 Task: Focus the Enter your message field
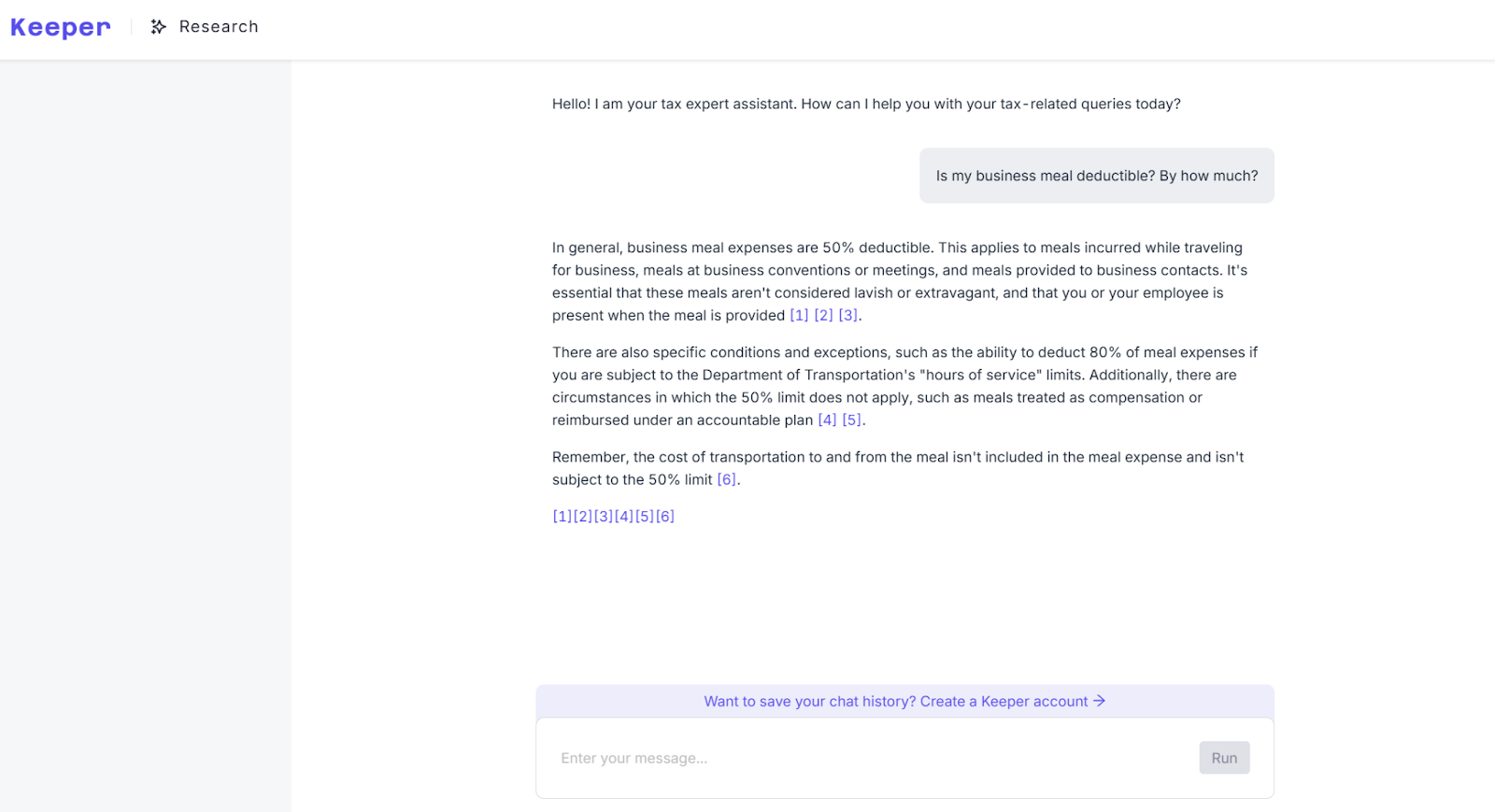pyautogui.click(x=869, y=758)
